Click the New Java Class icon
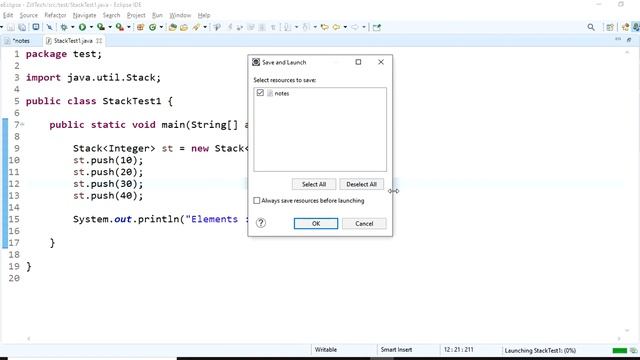Image resolution: width=640 pixels, height=360 pixels. 153,27
